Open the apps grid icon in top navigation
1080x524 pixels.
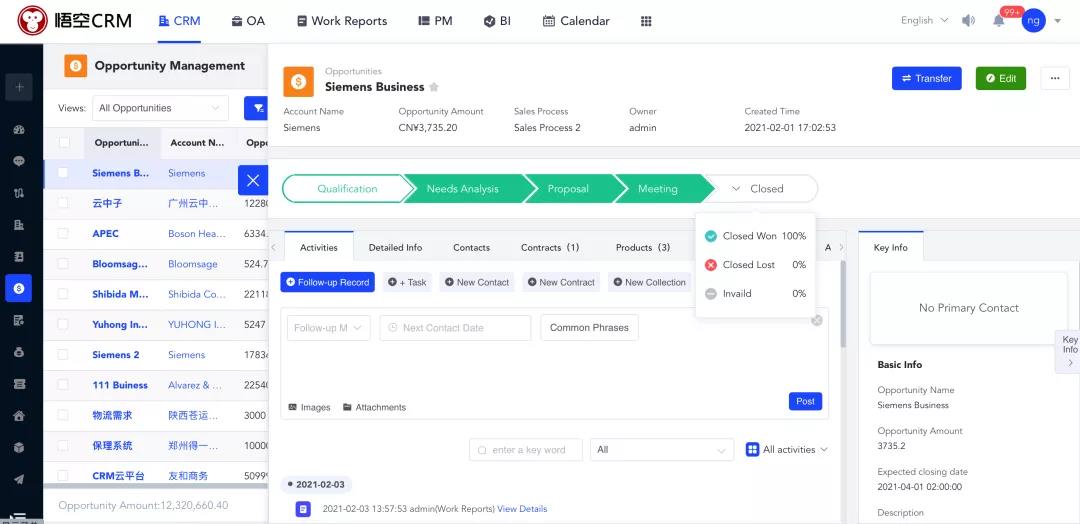646,21
